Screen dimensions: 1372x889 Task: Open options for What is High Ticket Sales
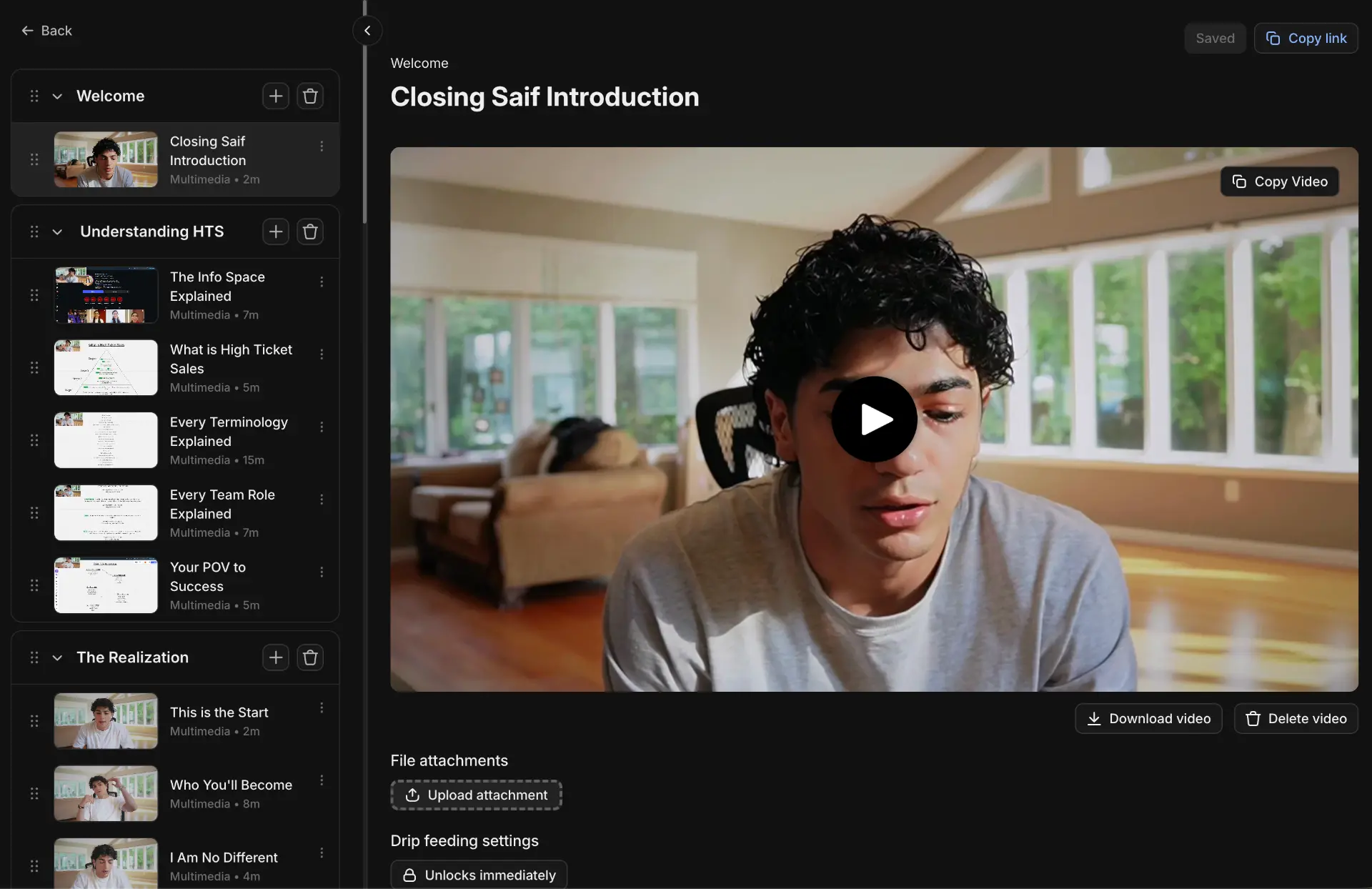coord(322,354)
